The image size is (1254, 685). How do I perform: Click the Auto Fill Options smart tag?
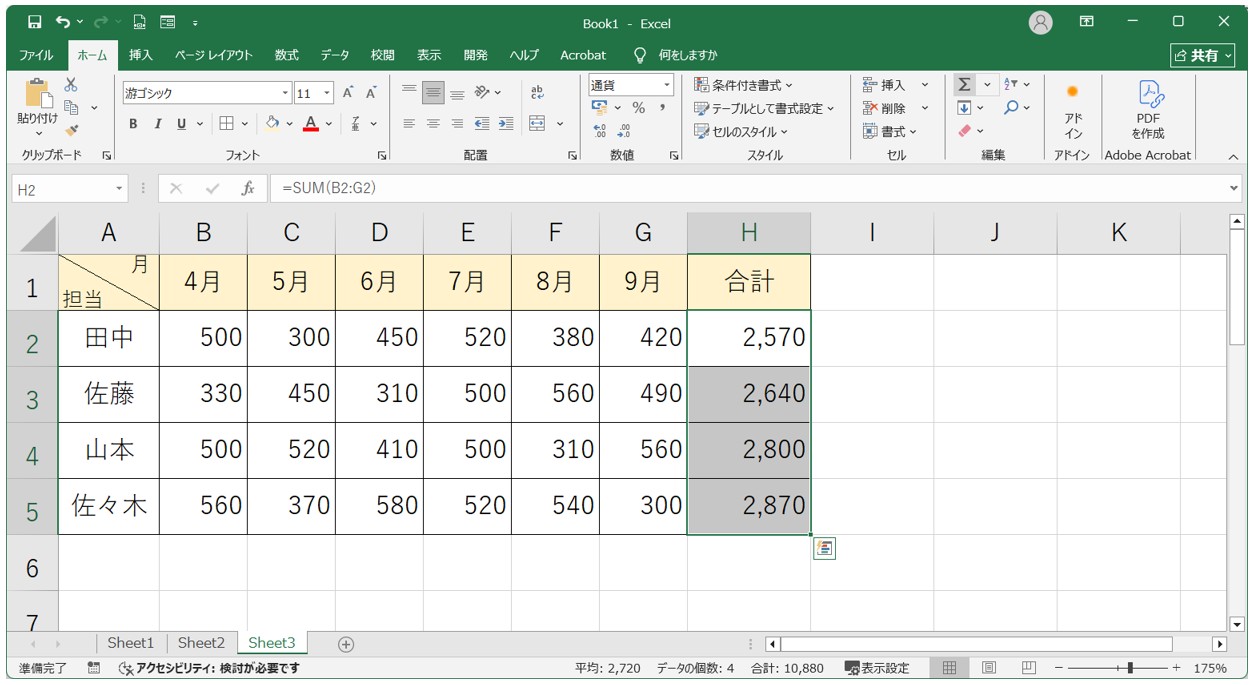(x=824, y=547)
